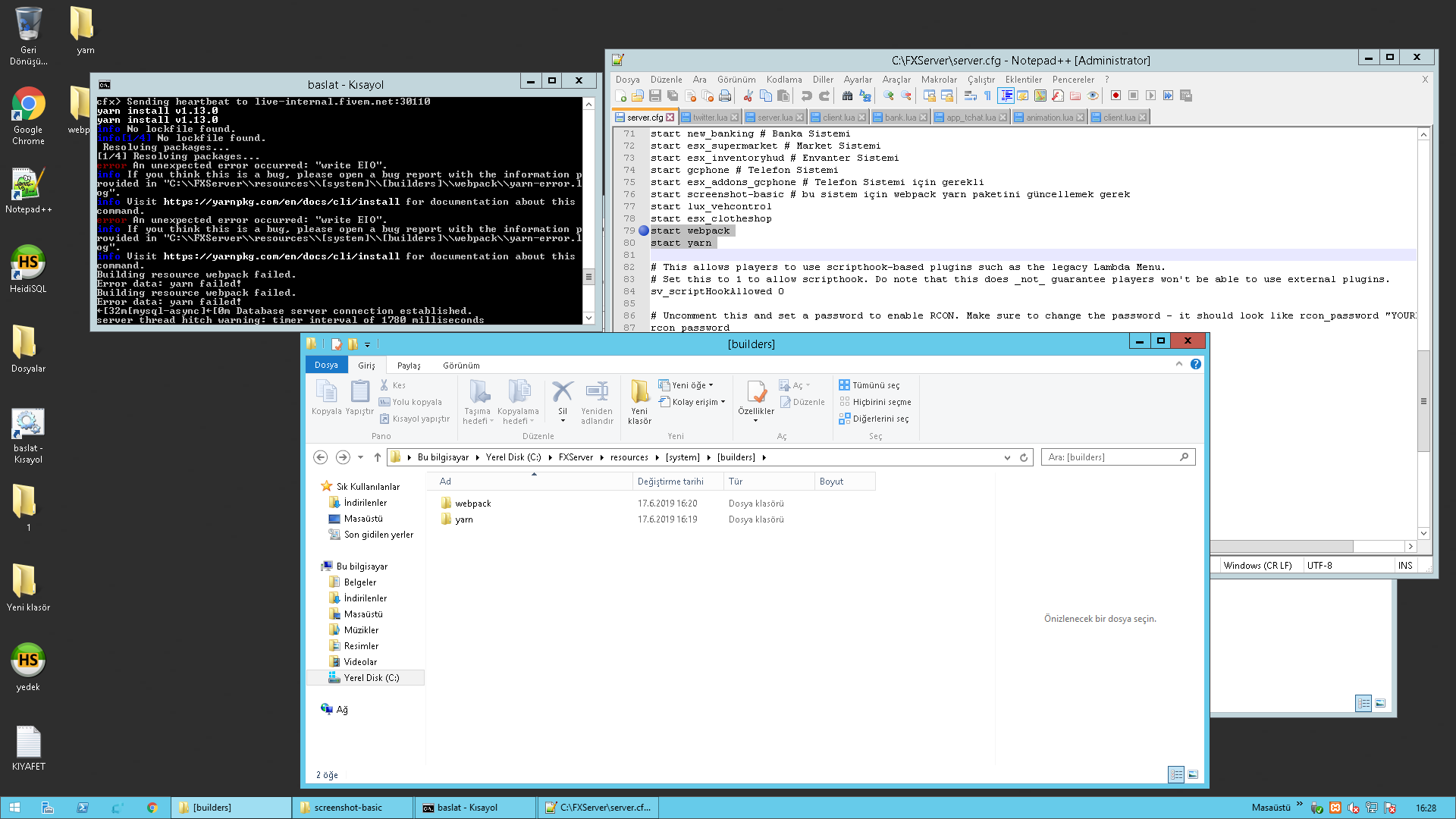Open the Yeni öğe dropdown
Viewport: 1456px width, 819px height.
710,384
